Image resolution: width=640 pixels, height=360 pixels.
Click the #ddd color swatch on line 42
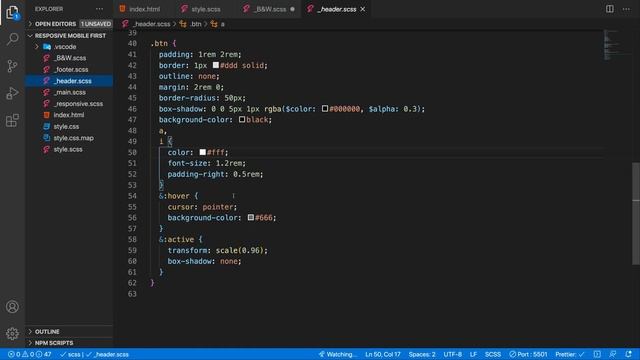coord(216,65)
